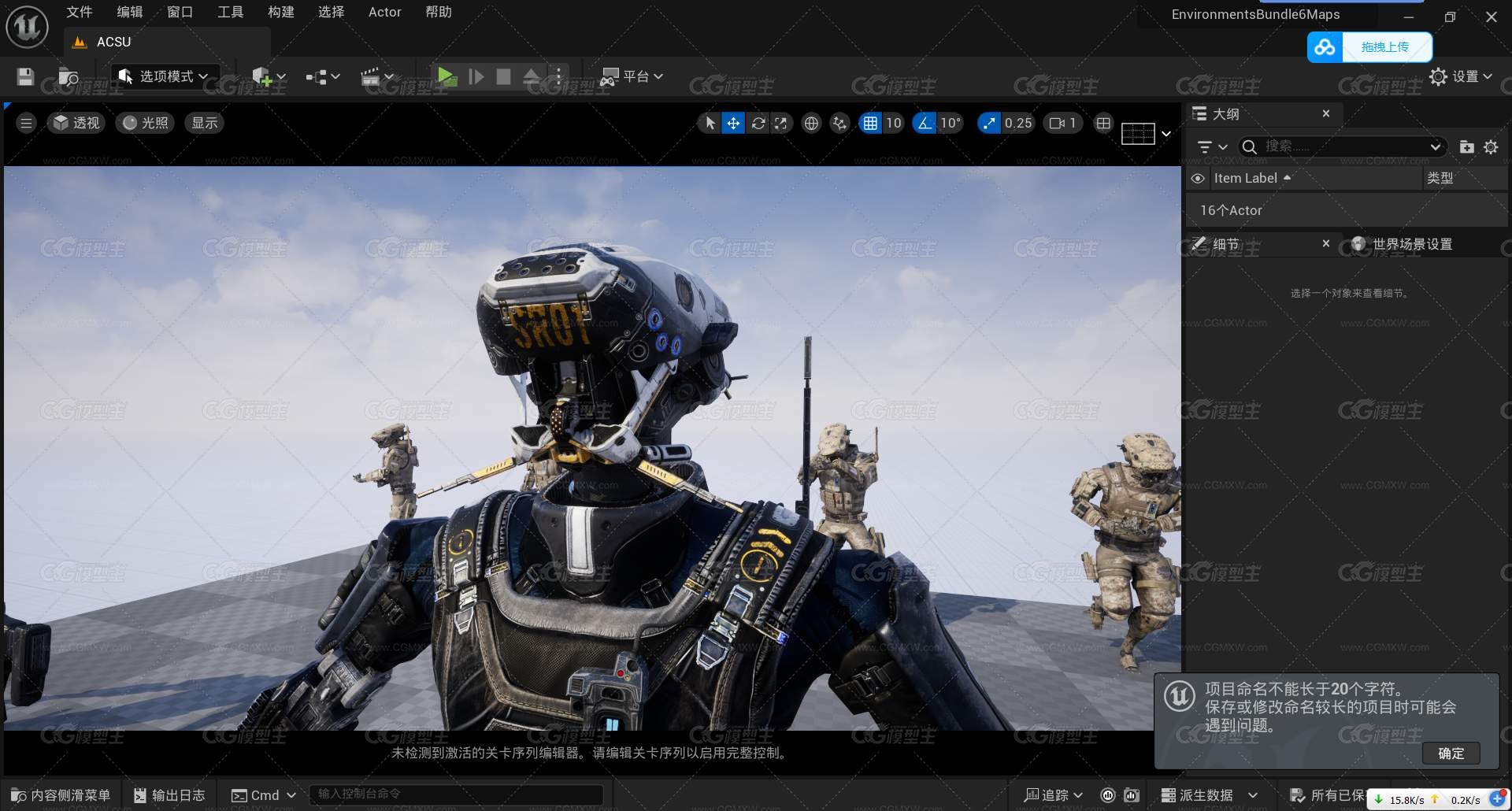Open the 设置 settings dropdown
Image resolution: width=1512 pixels, height=811 pixels.
tap(1461, 76)
